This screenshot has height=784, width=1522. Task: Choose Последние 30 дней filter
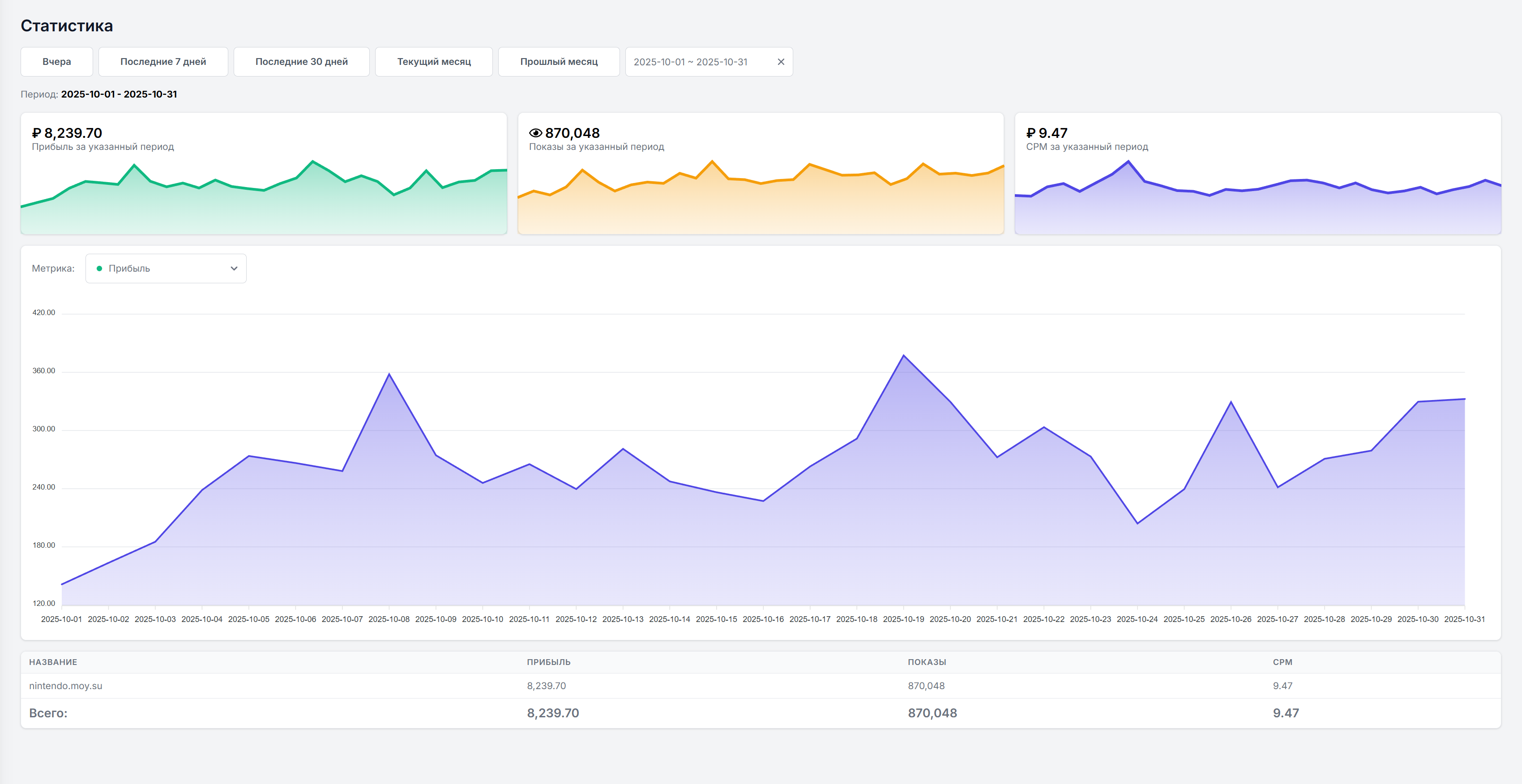[x=301, y=62]
